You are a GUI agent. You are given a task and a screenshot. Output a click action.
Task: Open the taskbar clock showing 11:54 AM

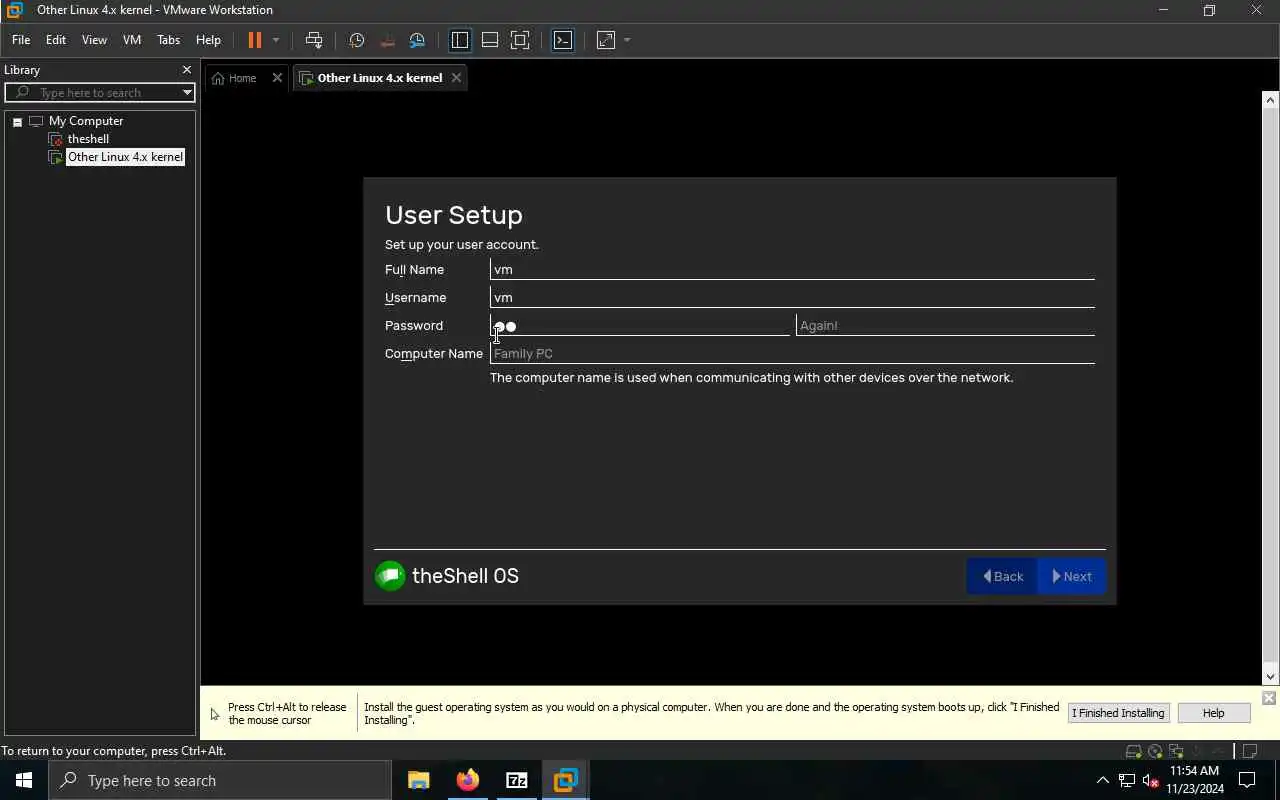point(1195,781)
